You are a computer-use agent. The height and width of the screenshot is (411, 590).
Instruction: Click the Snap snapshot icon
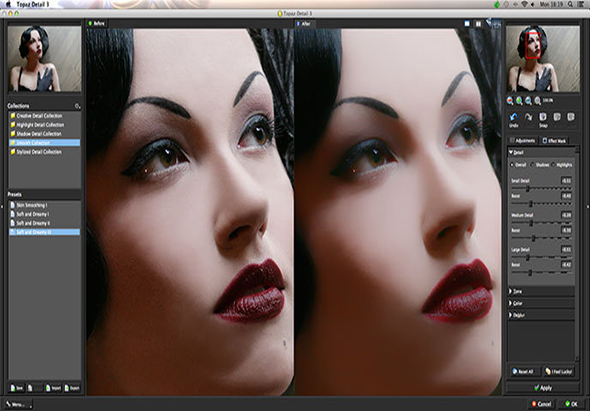(x=543, y=117)
